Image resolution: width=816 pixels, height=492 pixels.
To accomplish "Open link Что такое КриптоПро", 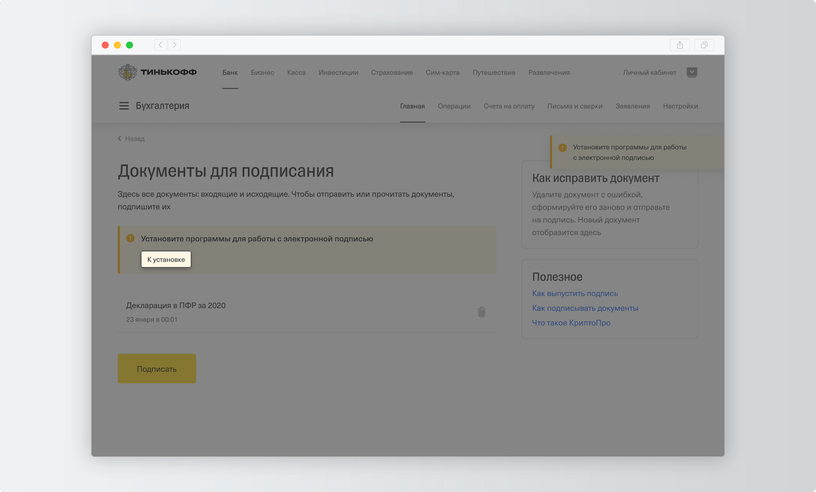I will (x=571, y=323).
